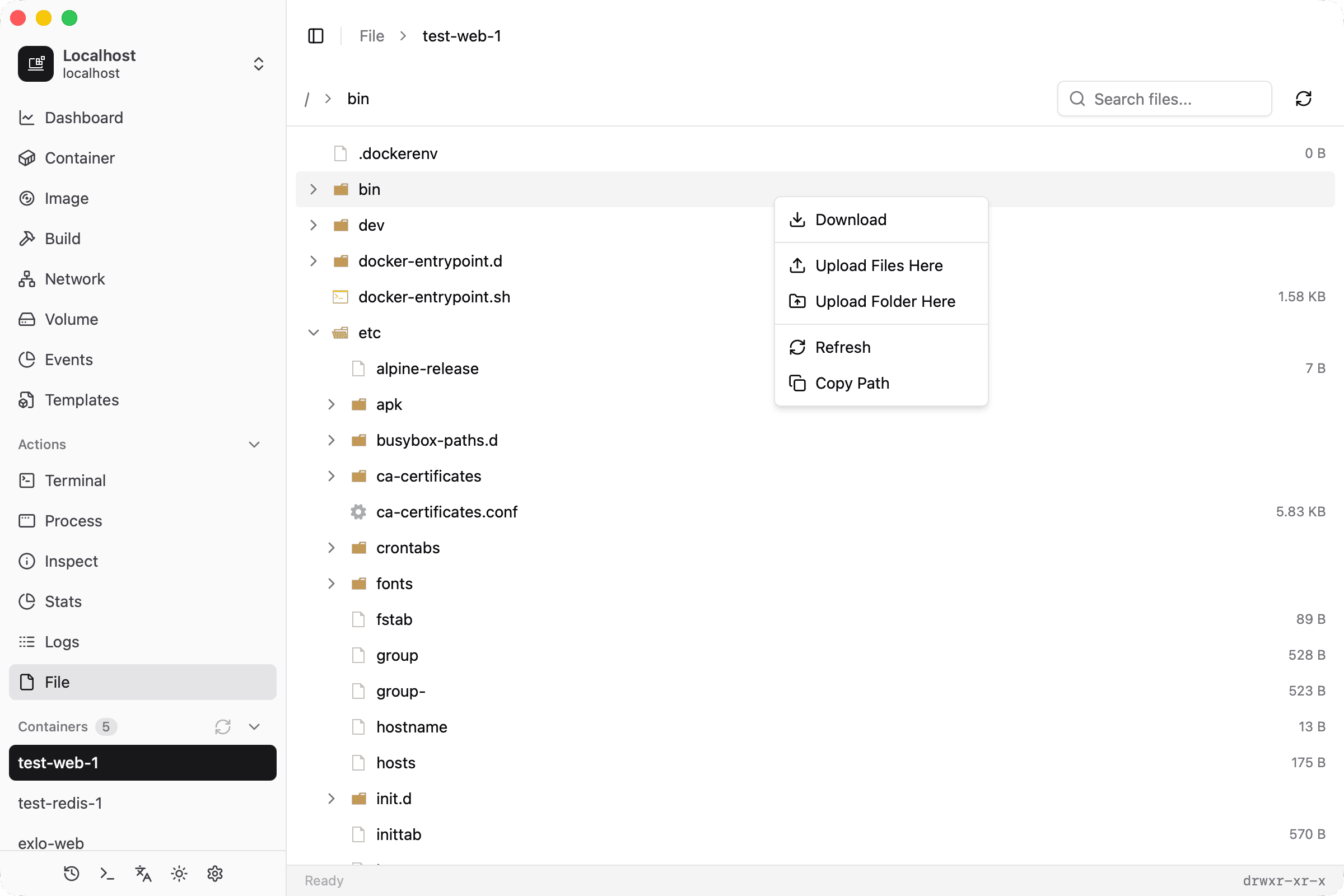1344x896 pixels.
Task: Open app settings via the gear icon
Action: coord(215,873)
